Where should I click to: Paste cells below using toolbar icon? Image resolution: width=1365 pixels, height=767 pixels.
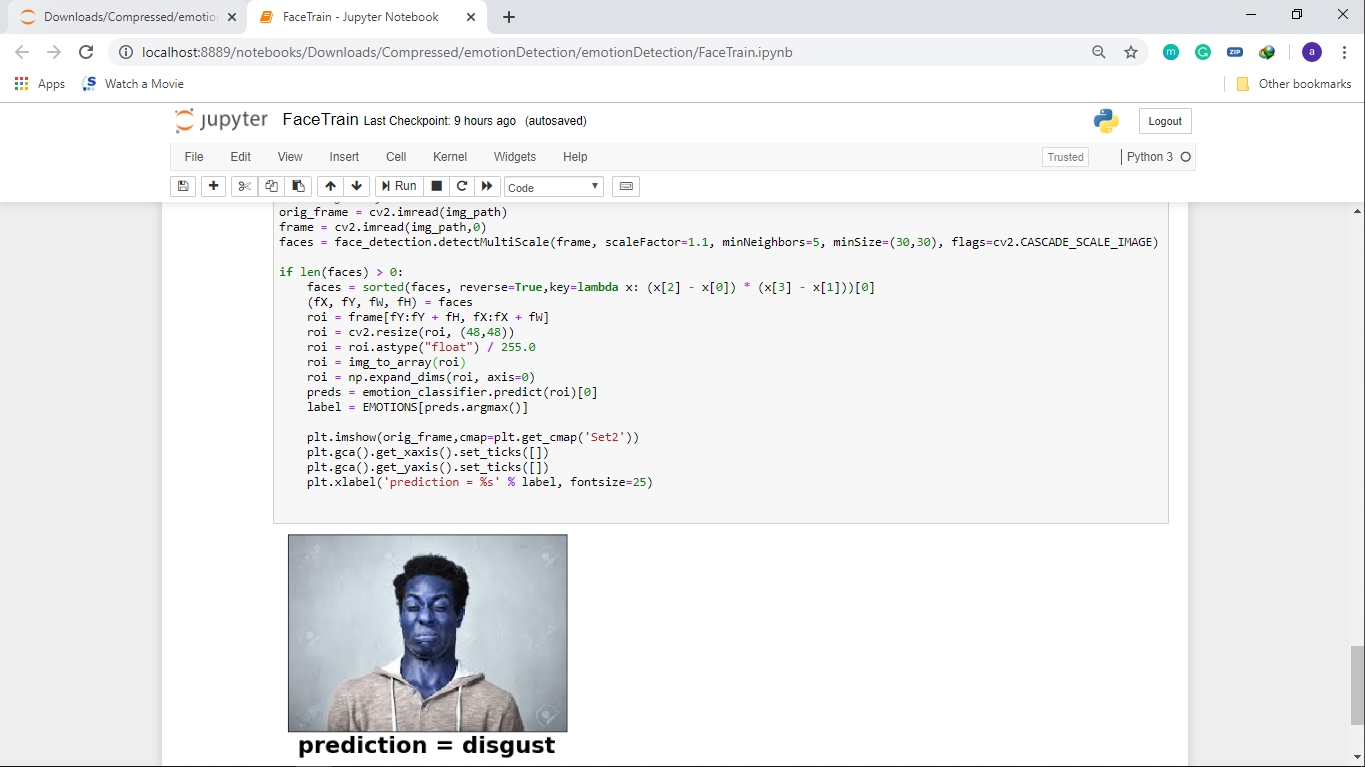pyautogui.click(x=298, y=186)
